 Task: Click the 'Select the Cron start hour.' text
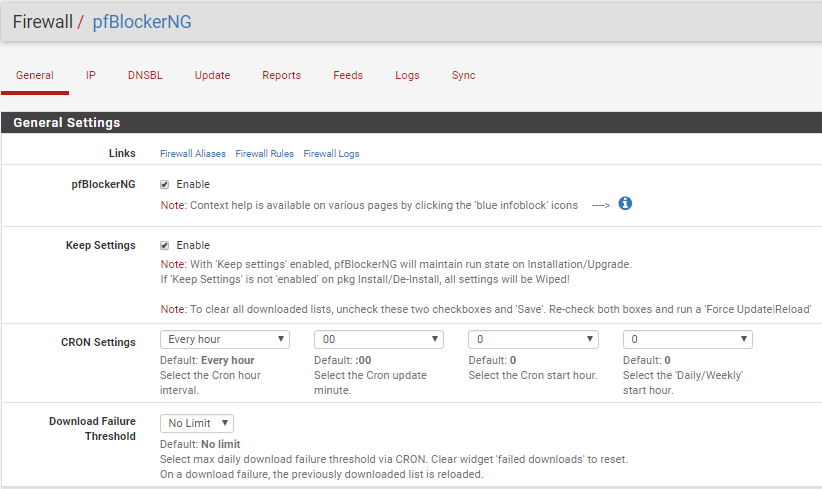pyautogui.click(x=533, y=375)
